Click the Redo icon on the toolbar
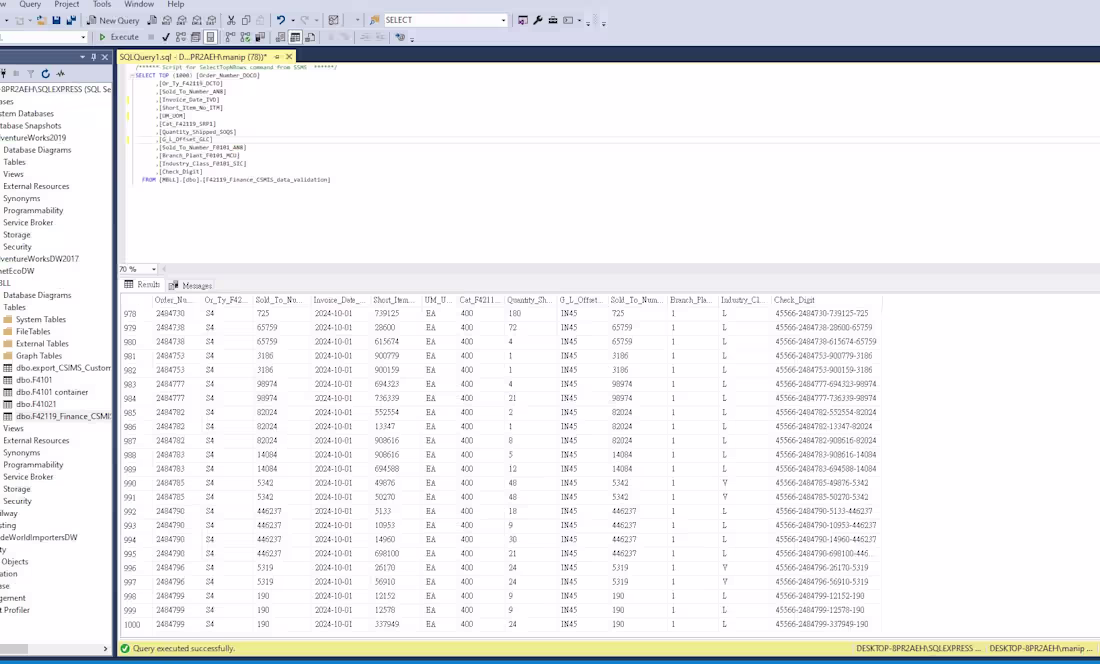Viewport: 1100px width, 664px height. point(306,19)
